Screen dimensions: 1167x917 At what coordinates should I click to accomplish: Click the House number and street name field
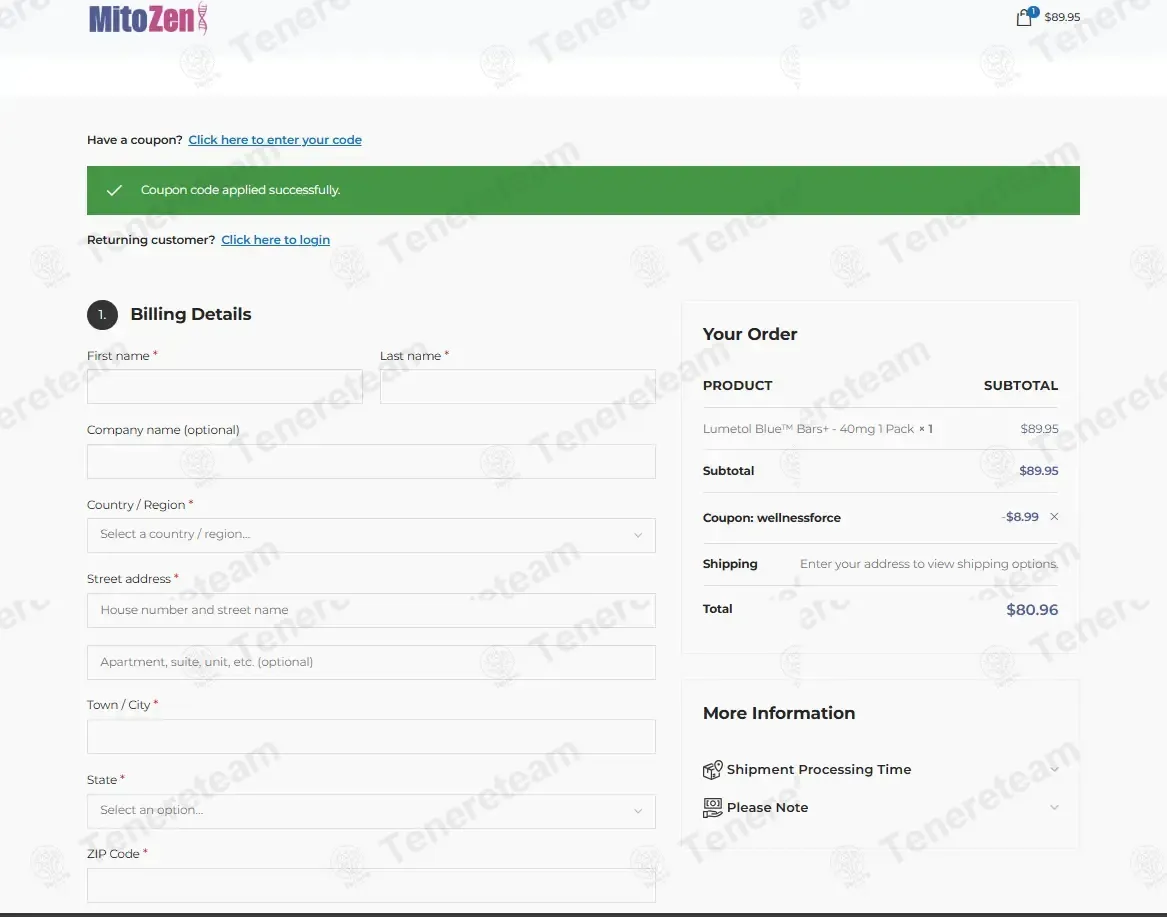click(x=371, y=610)
